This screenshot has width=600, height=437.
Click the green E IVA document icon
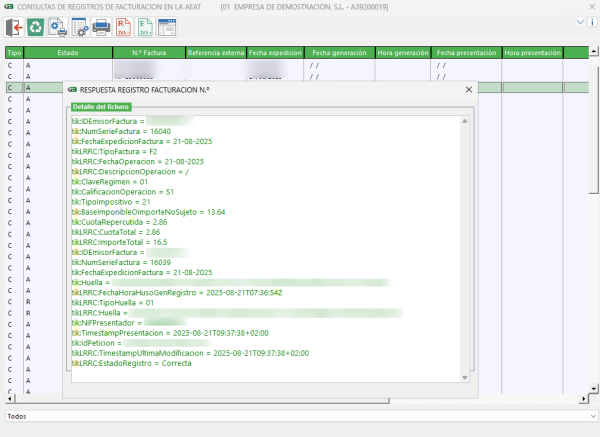[x=145, y=28]
